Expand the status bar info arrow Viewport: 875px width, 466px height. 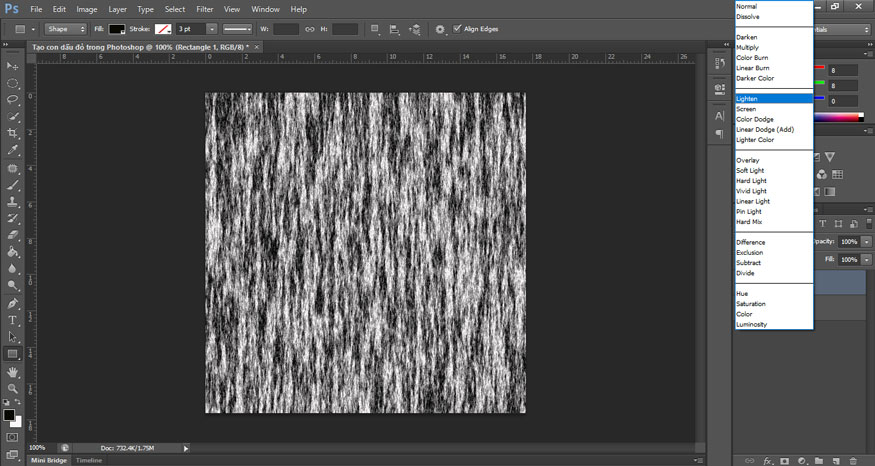pyautogui.click(x=186, y=448)
